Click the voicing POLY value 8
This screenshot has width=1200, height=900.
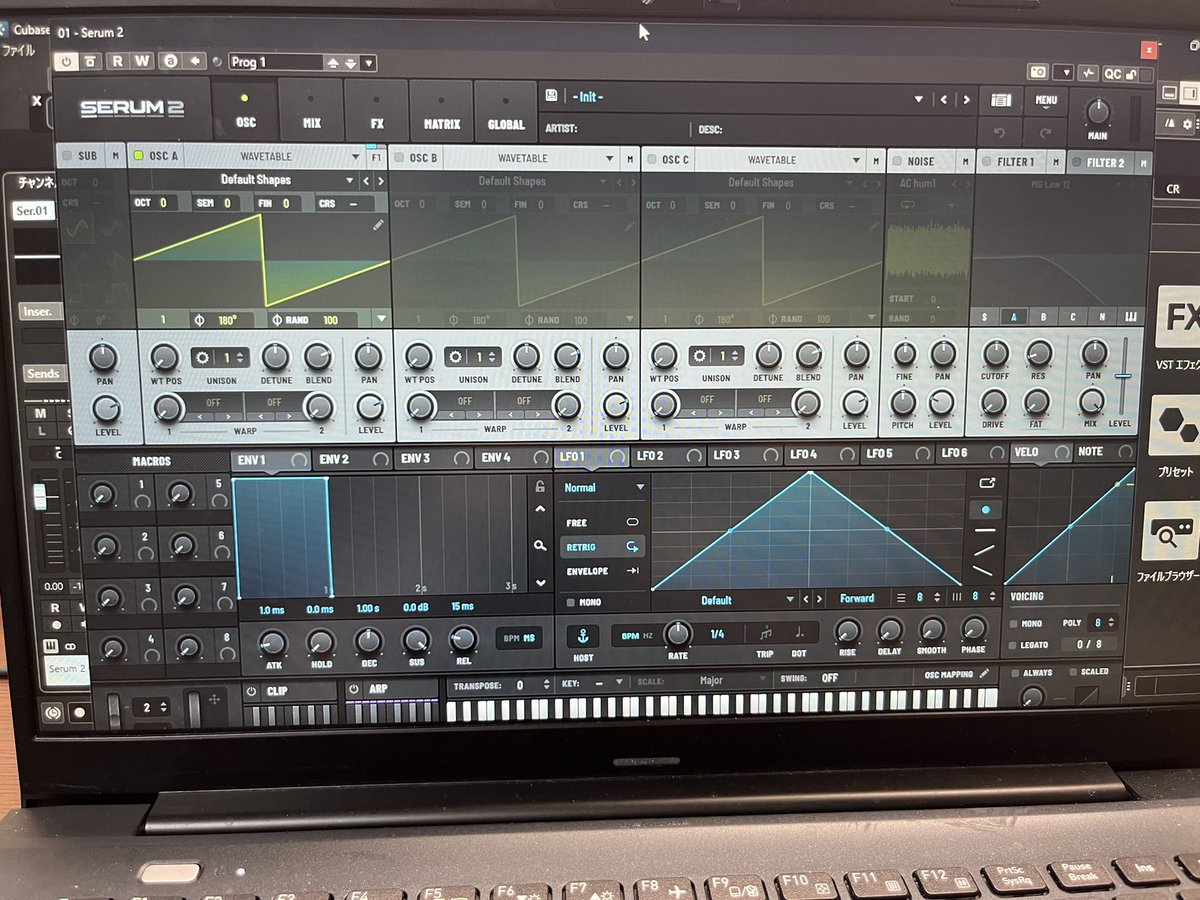tap(1100, 622)
